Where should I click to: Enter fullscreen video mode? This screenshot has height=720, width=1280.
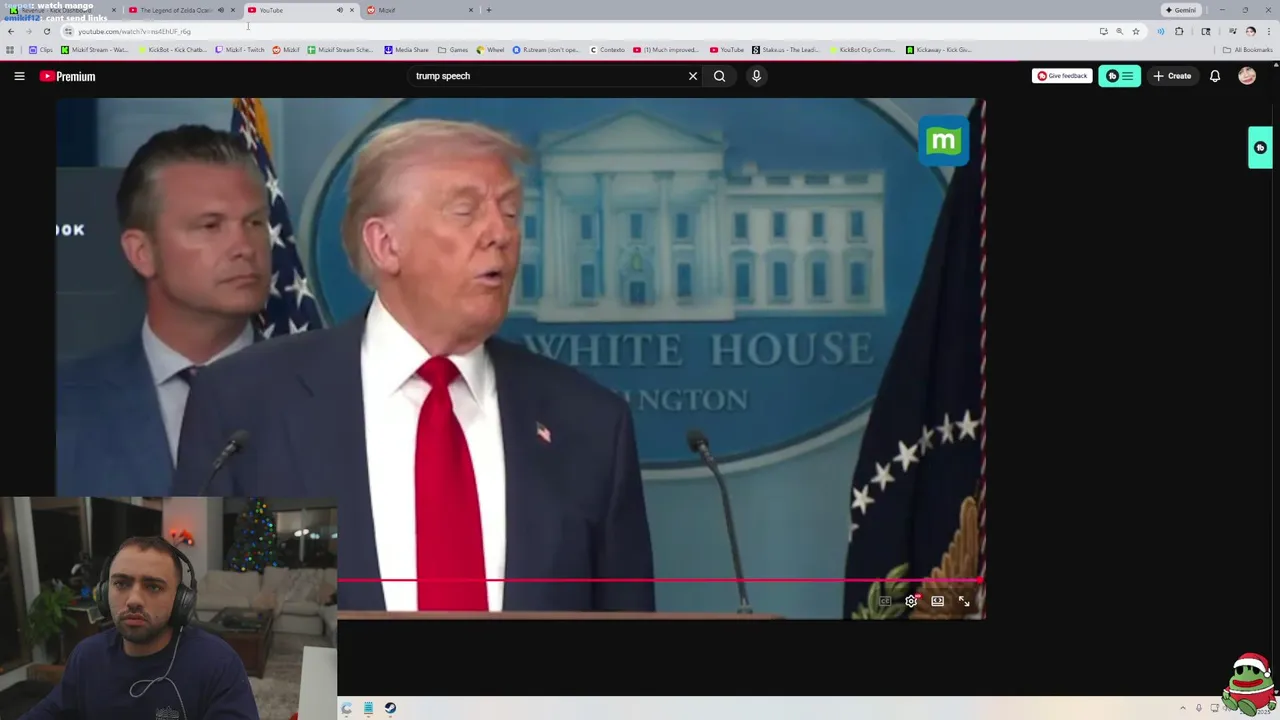(x=964, y=601)
